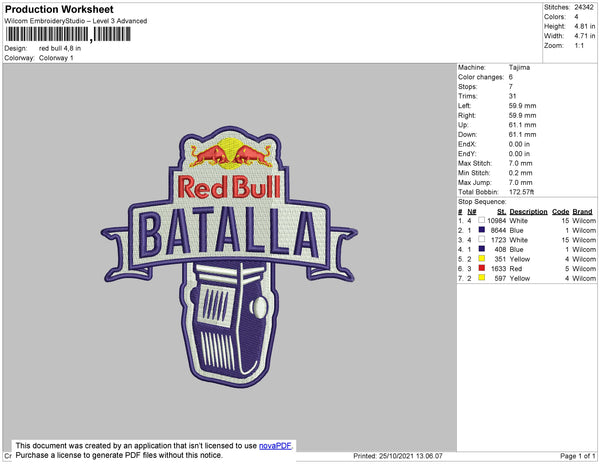This screenshot has height=464, width=600.
Task: Click the 'Color changes:' label
Action: 481,77
